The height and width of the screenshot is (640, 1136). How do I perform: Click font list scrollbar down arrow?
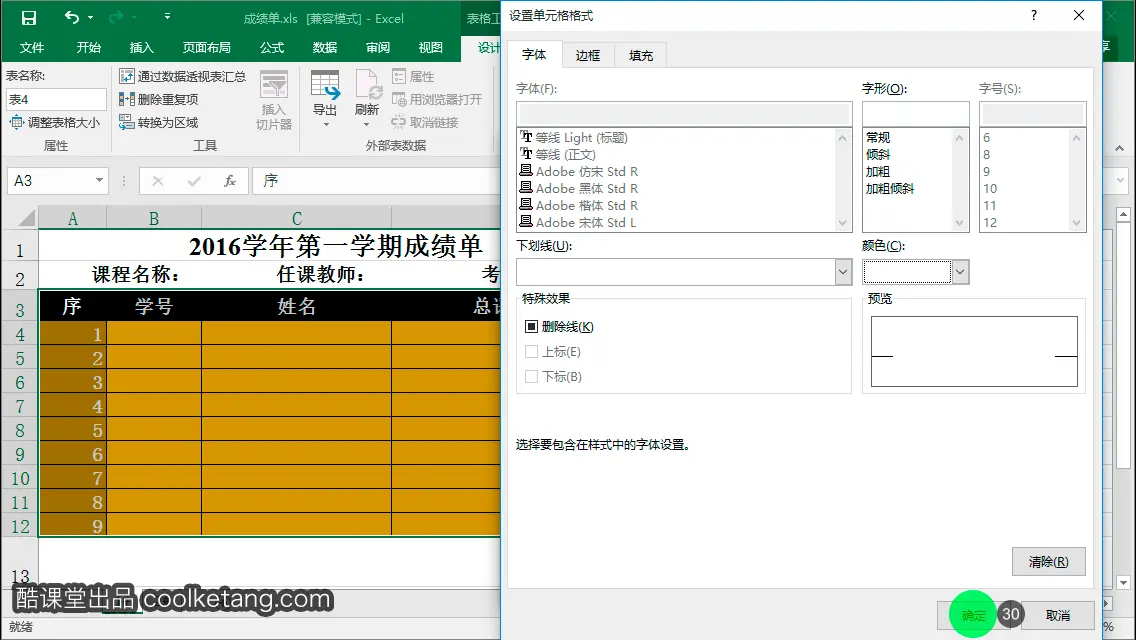[x=843, y=223]
